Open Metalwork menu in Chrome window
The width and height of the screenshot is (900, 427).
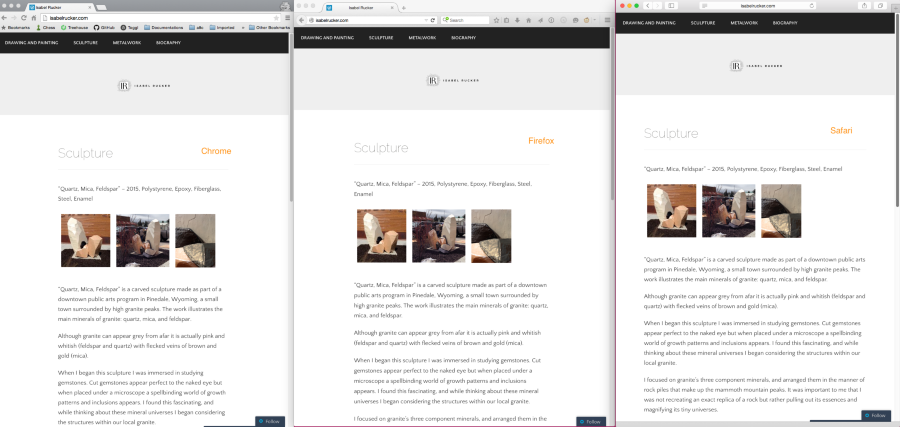(x=130, y=43)
